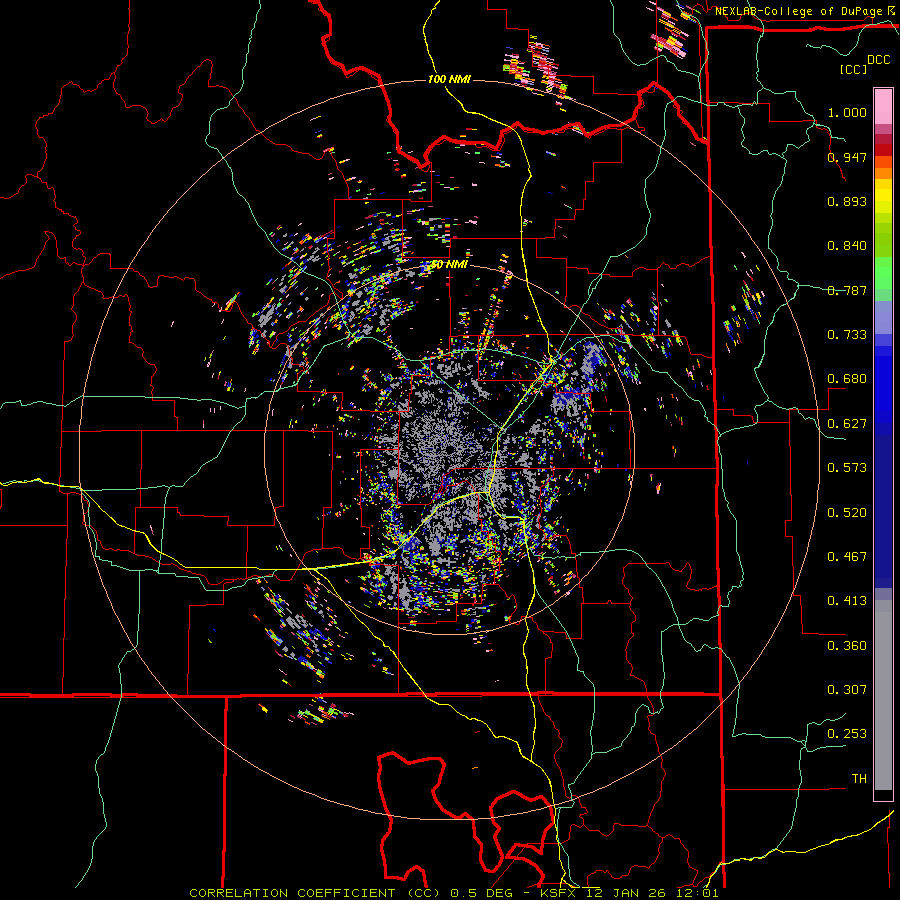The image size is (900, 900).
Task: Click the [CC] legend heading
Action: tap(854, 69)
